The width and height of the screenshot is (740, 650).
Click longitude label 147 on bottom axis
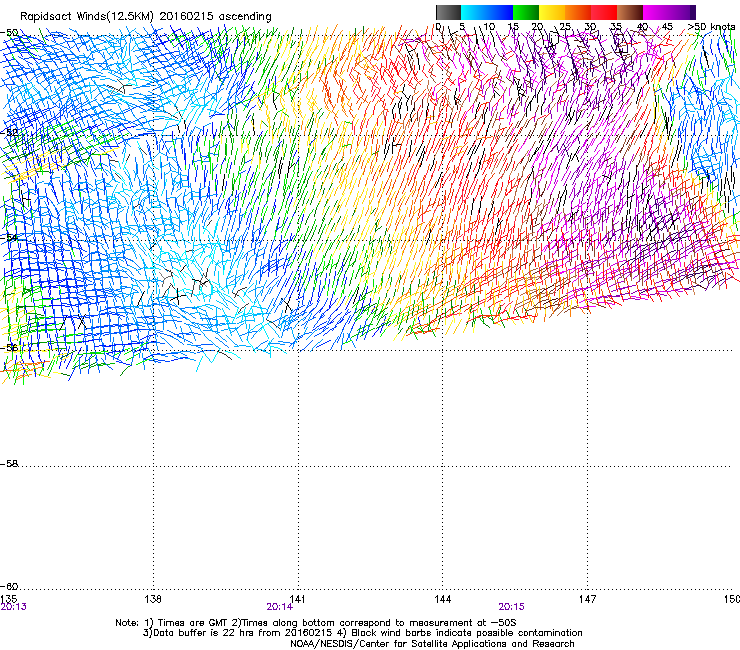[x=587, y=599]
